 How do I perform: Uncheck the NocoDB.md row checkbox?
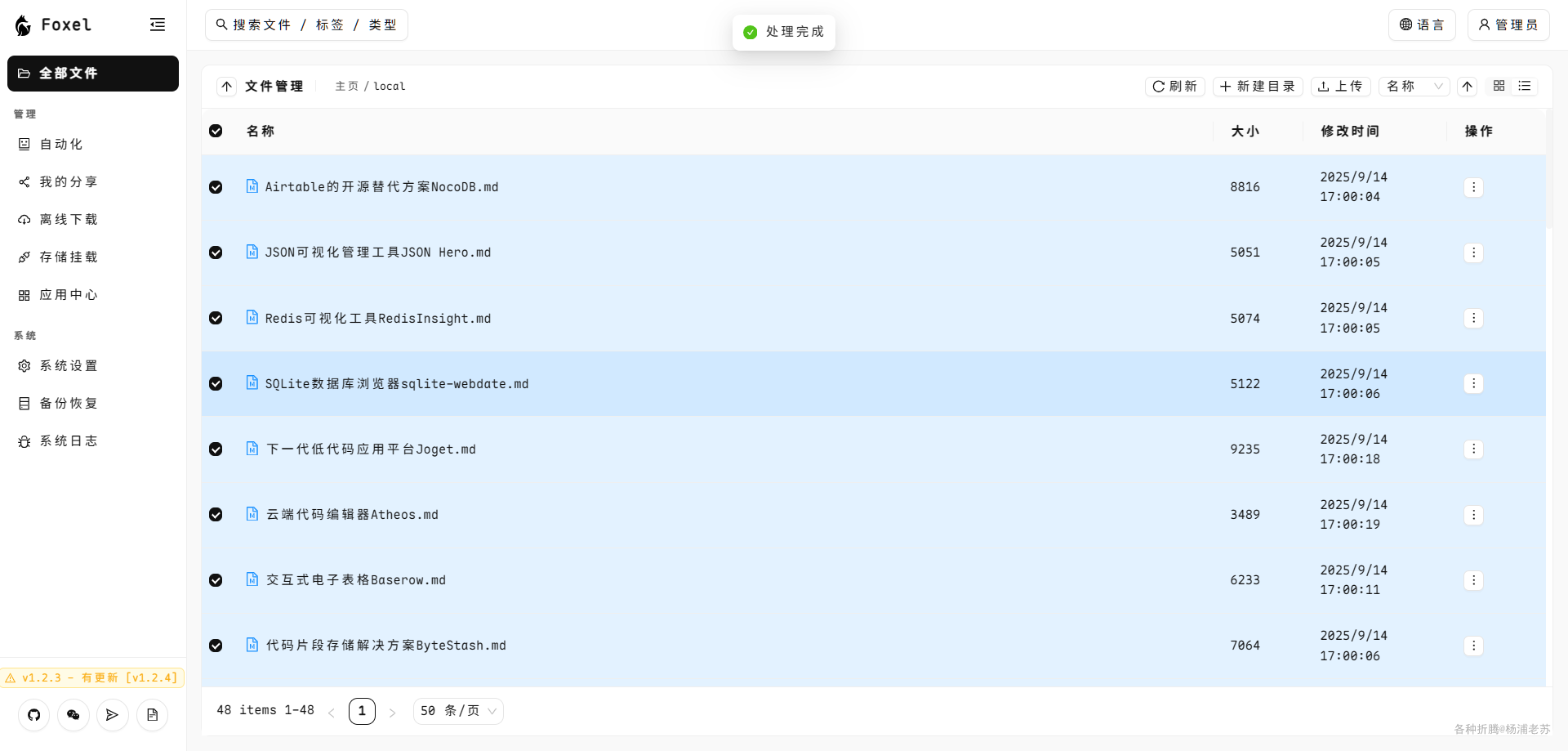[216, 187]
